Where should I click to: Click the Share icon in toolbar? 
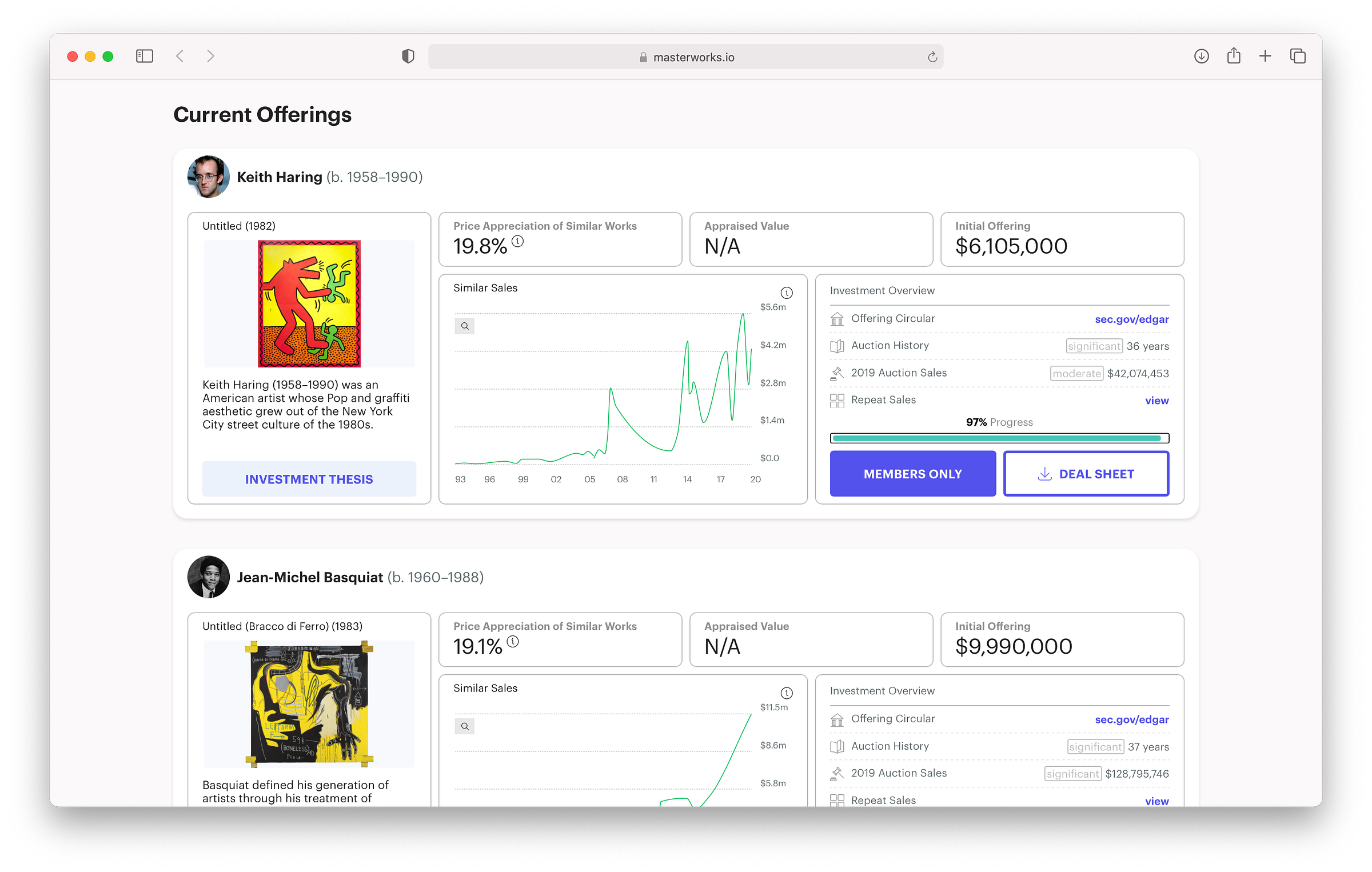pos(1234,56)
